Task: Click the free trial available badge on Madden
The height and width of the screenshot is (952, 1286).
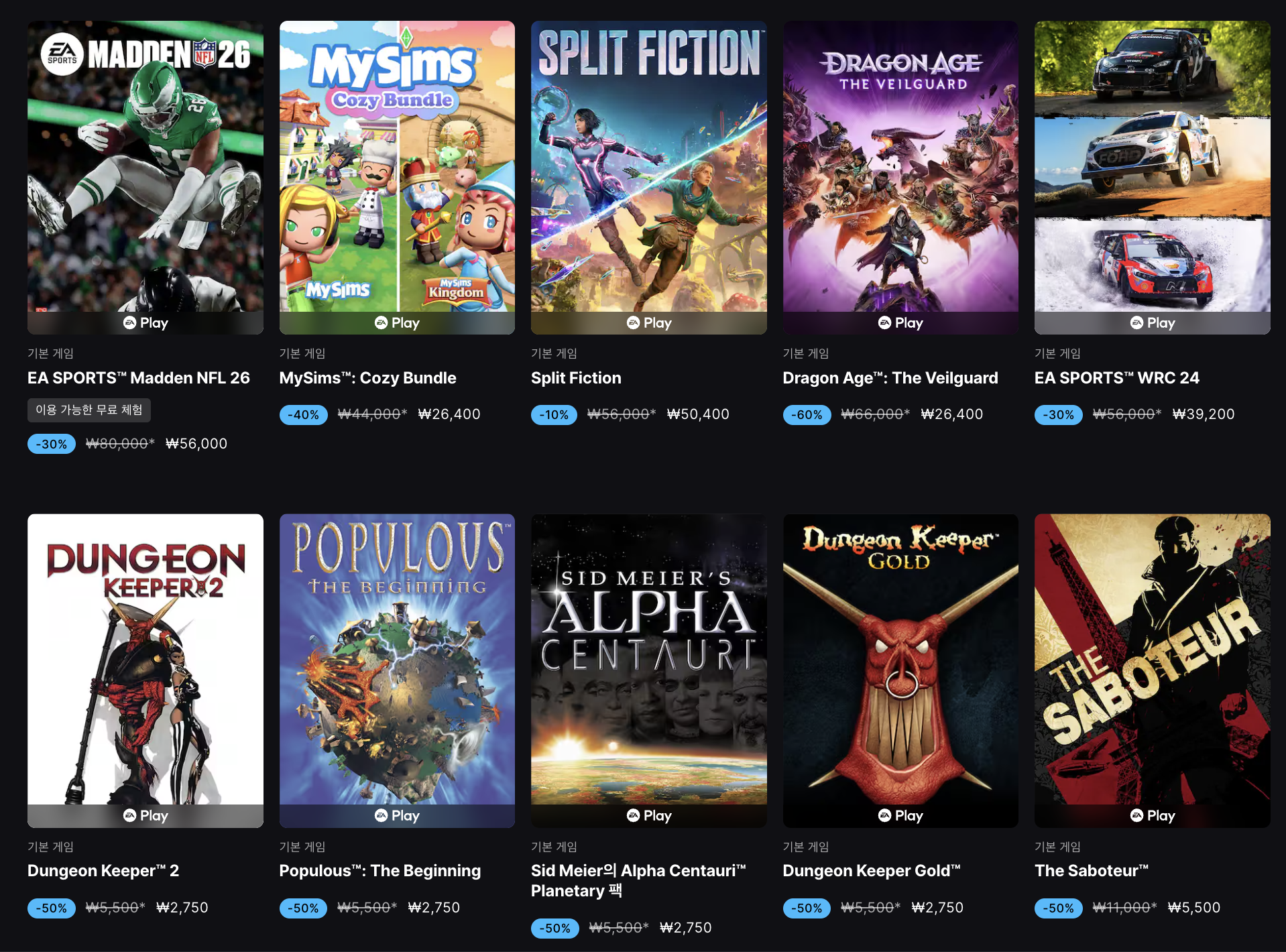Action: click(89, 410)
